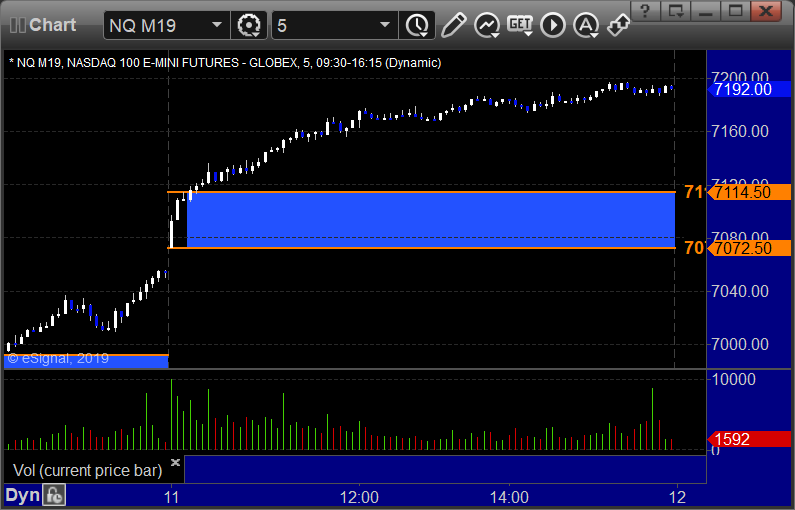Click the Dyn button at bottom left
The width and height of the screenshot is (795, 510).
click(22, 495)
